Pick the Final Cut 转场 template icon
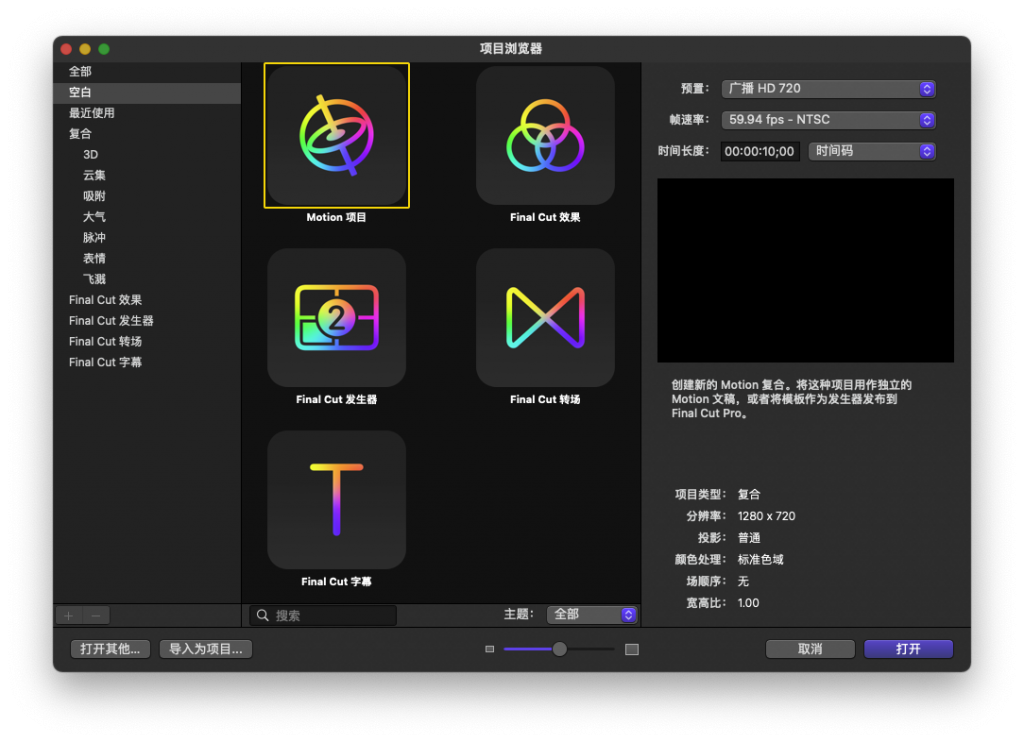The height and width of the screenshot is (742, 1024). (x=545, y=317)
